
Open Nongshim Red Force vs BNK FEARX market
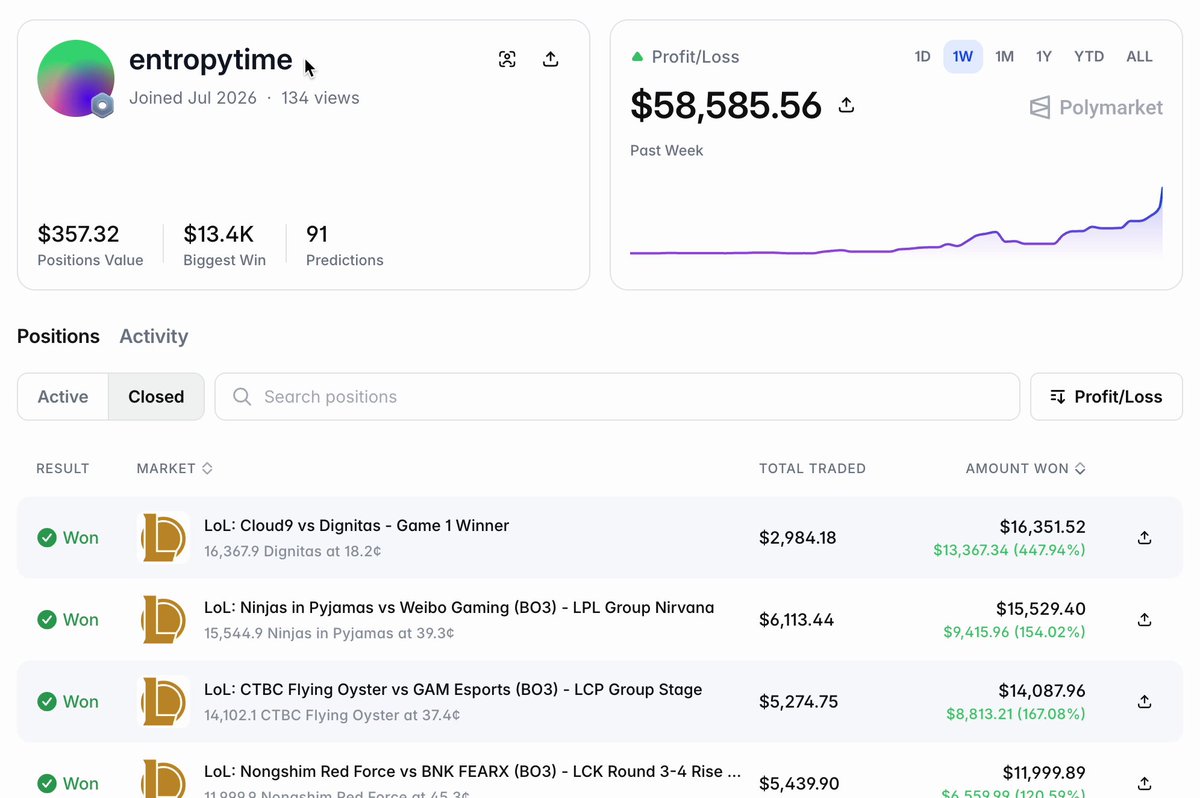coord(472,772)
